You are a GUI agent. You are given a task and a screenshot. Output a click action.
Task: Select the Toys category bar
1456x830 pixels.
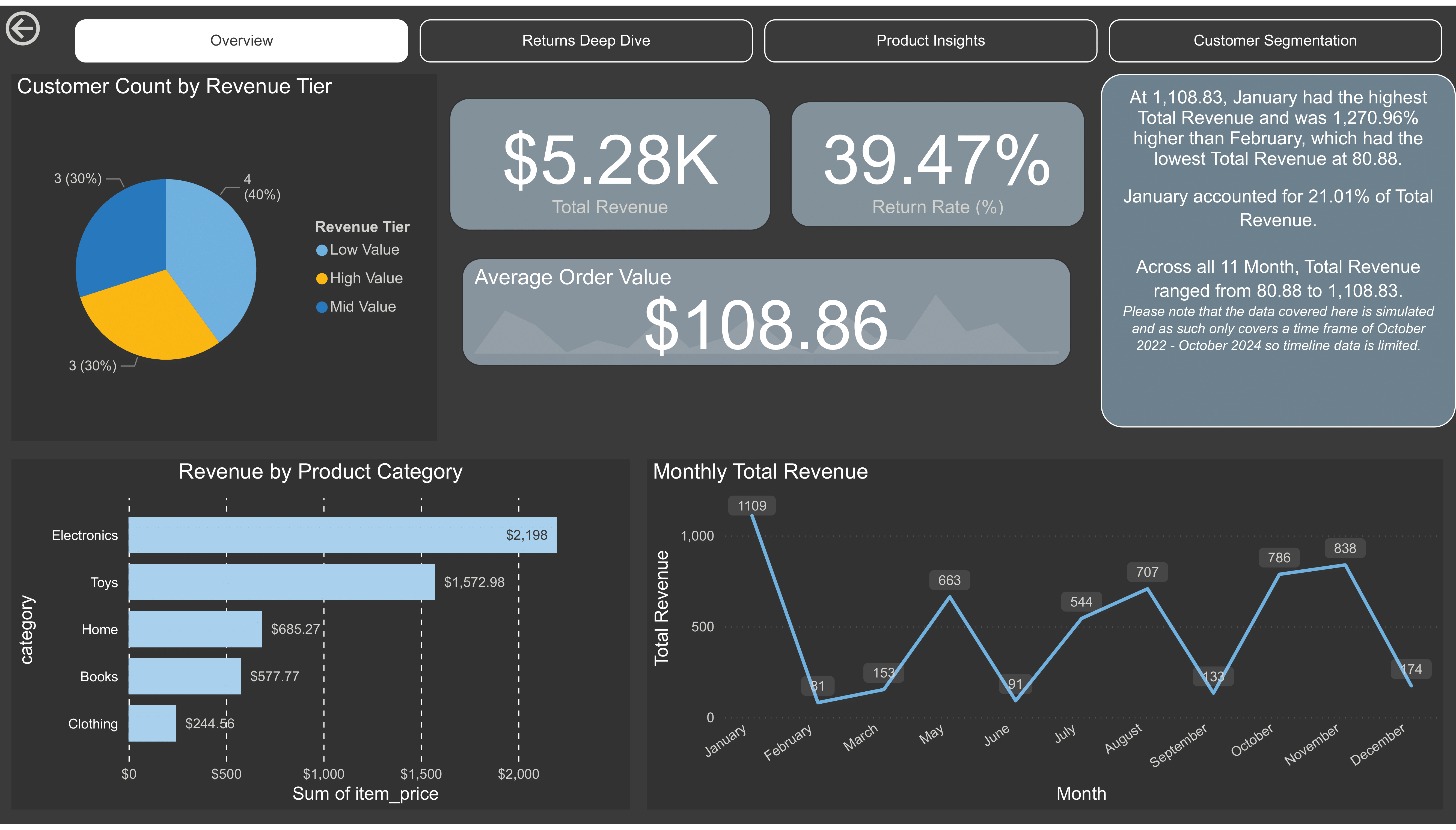[282, 582]
